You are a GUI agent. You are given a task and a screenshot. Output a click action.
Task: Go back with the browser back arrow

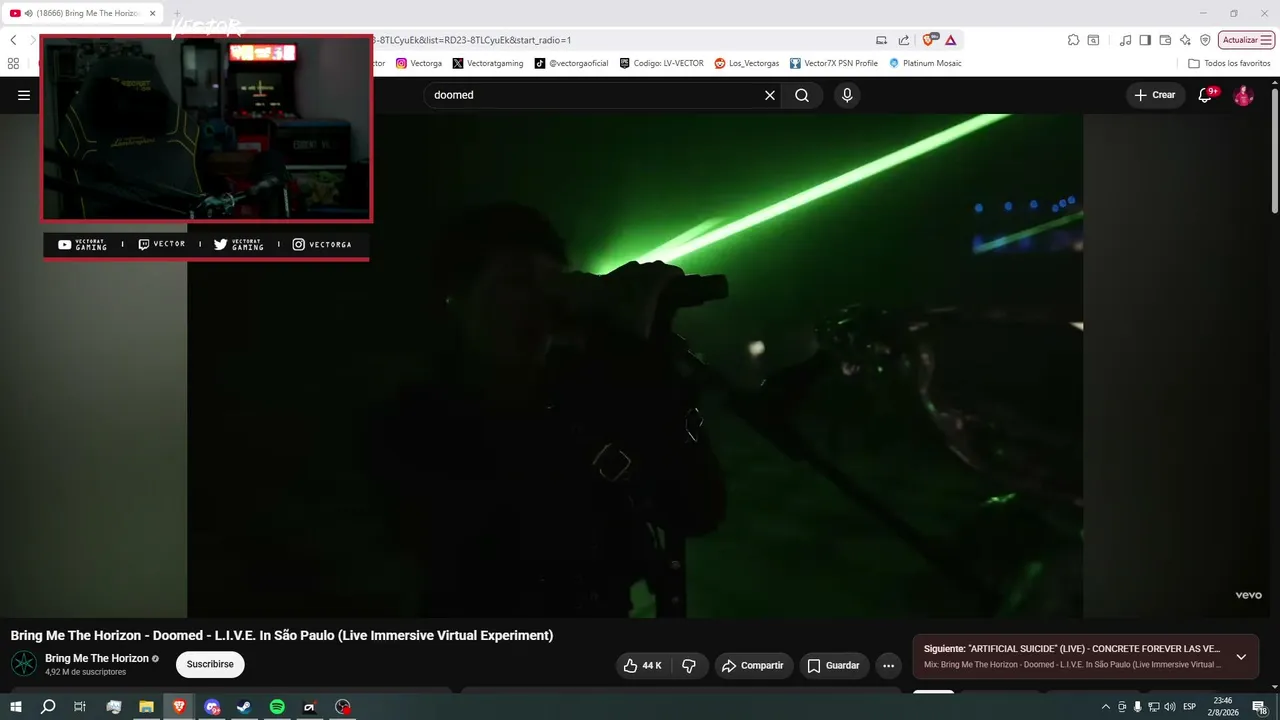[x=13, y=40]
